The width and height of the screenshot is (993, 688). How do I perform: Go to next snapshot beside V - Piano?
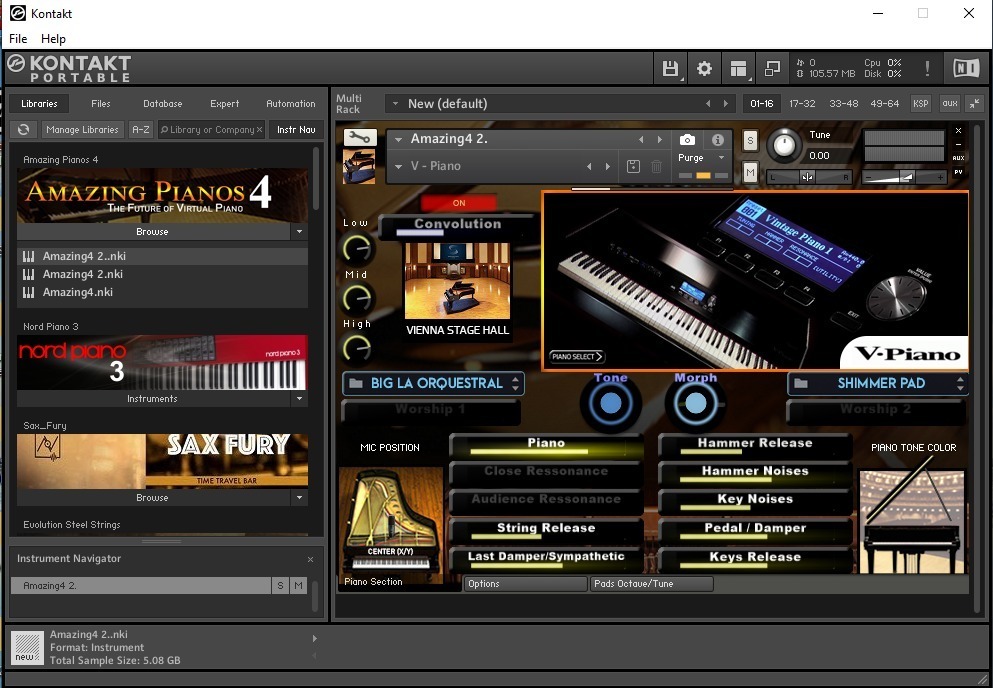[608, 167]
